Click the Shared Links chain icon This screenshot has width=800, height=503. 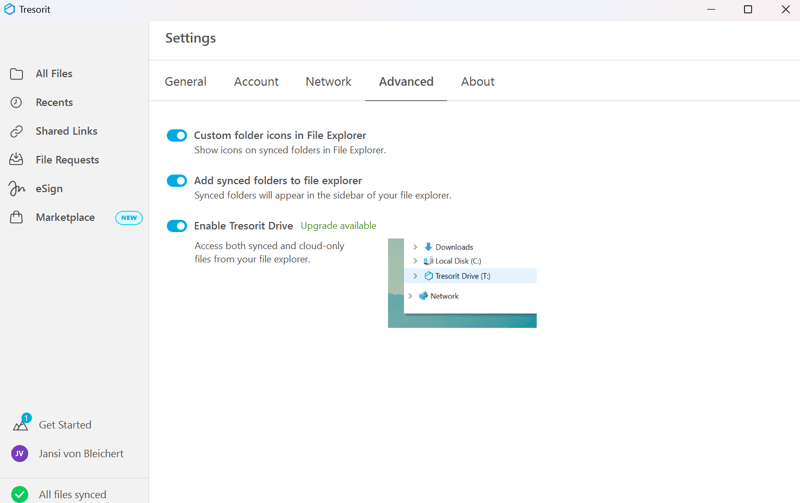(16, 131)
